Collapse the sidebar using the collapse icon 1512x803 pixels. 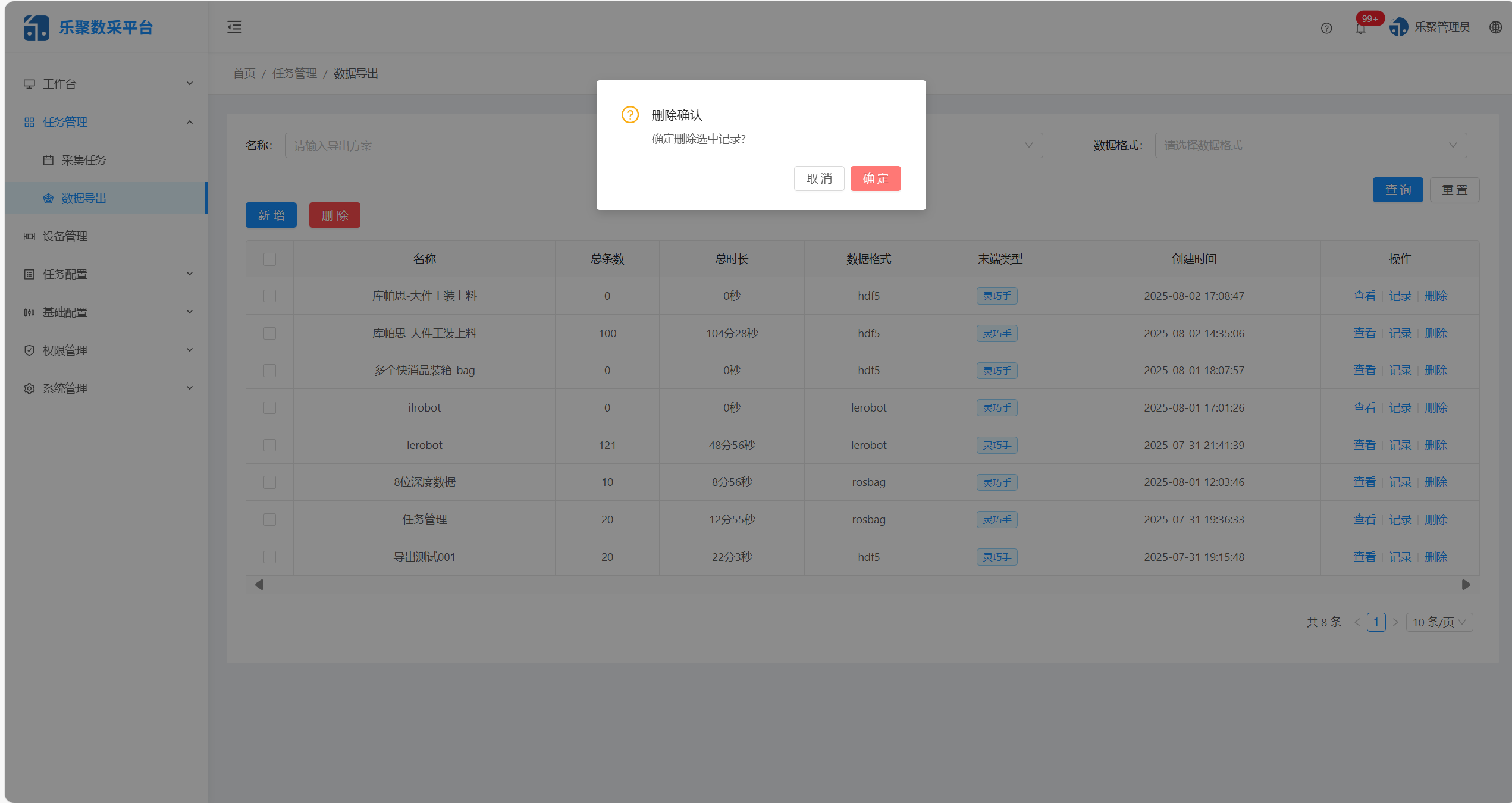(234, 27)
